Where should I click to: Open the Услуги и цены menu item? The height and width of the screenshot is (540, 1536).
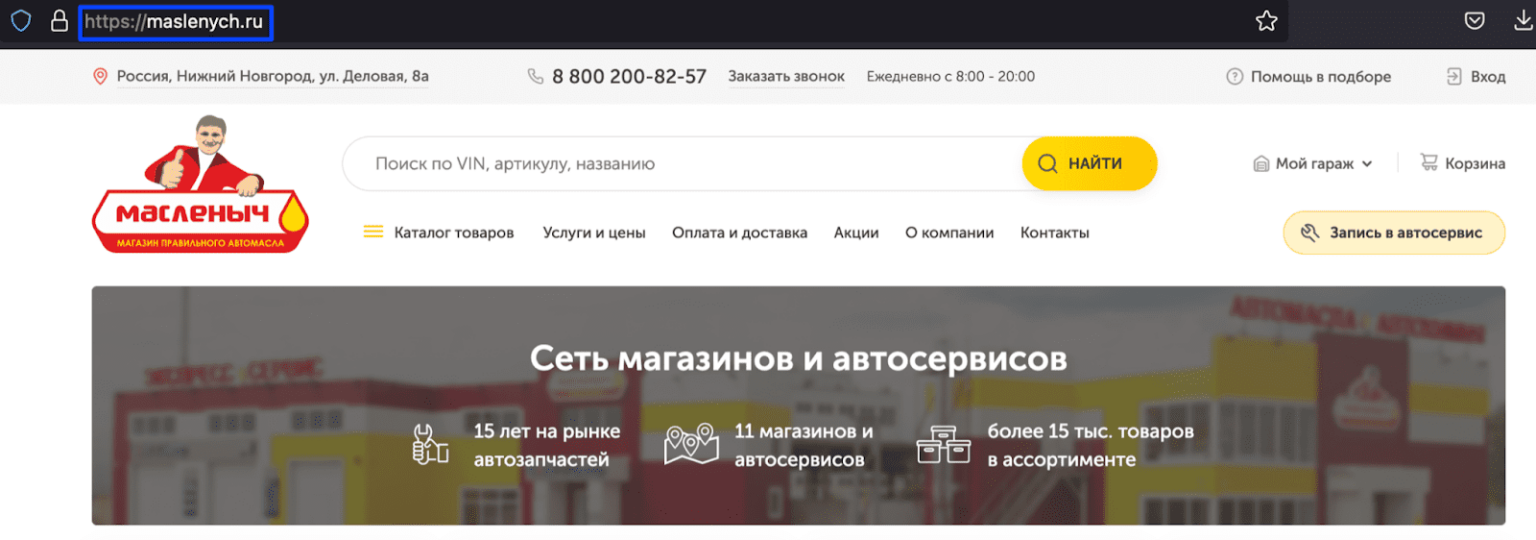594,232
